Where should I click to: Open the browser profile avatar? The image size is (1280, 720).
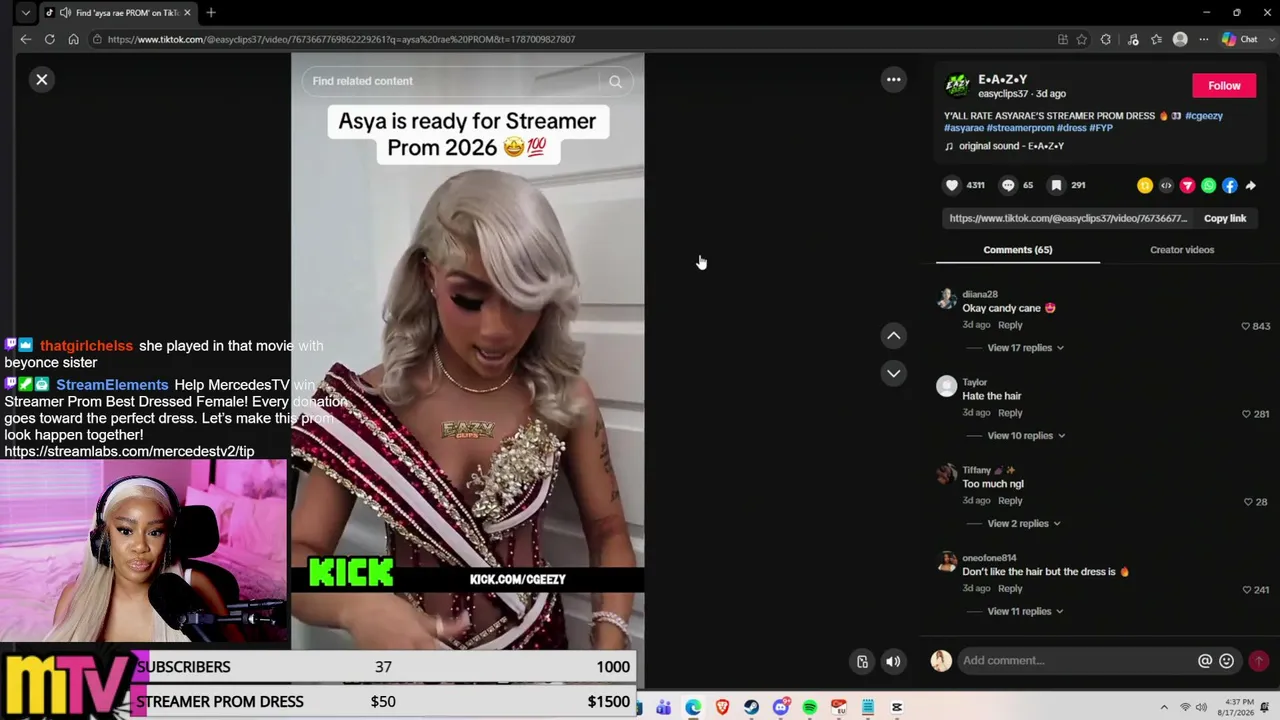1180,39
